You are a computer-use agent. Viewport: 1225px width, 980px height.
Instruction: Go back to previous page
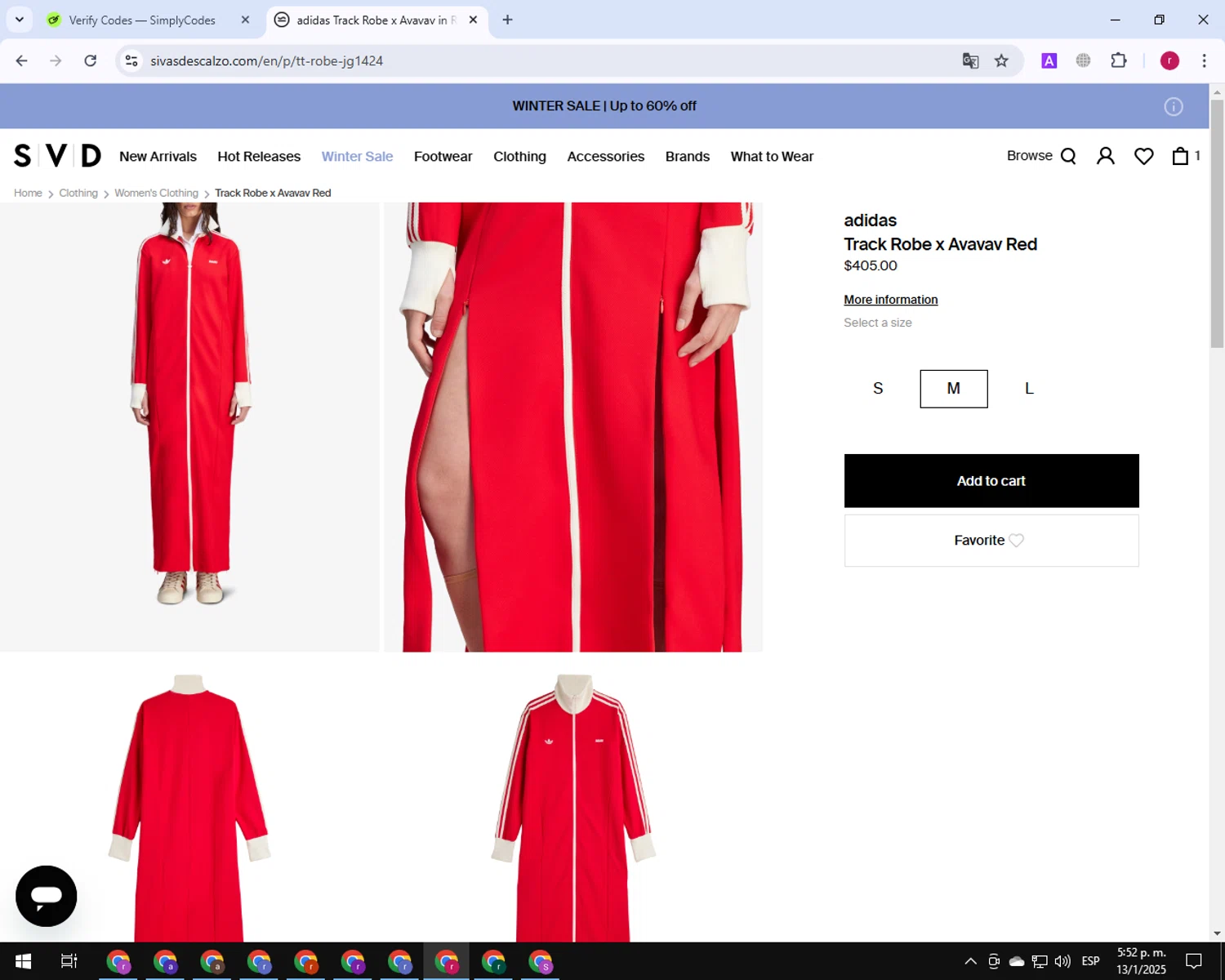point(22,60)
